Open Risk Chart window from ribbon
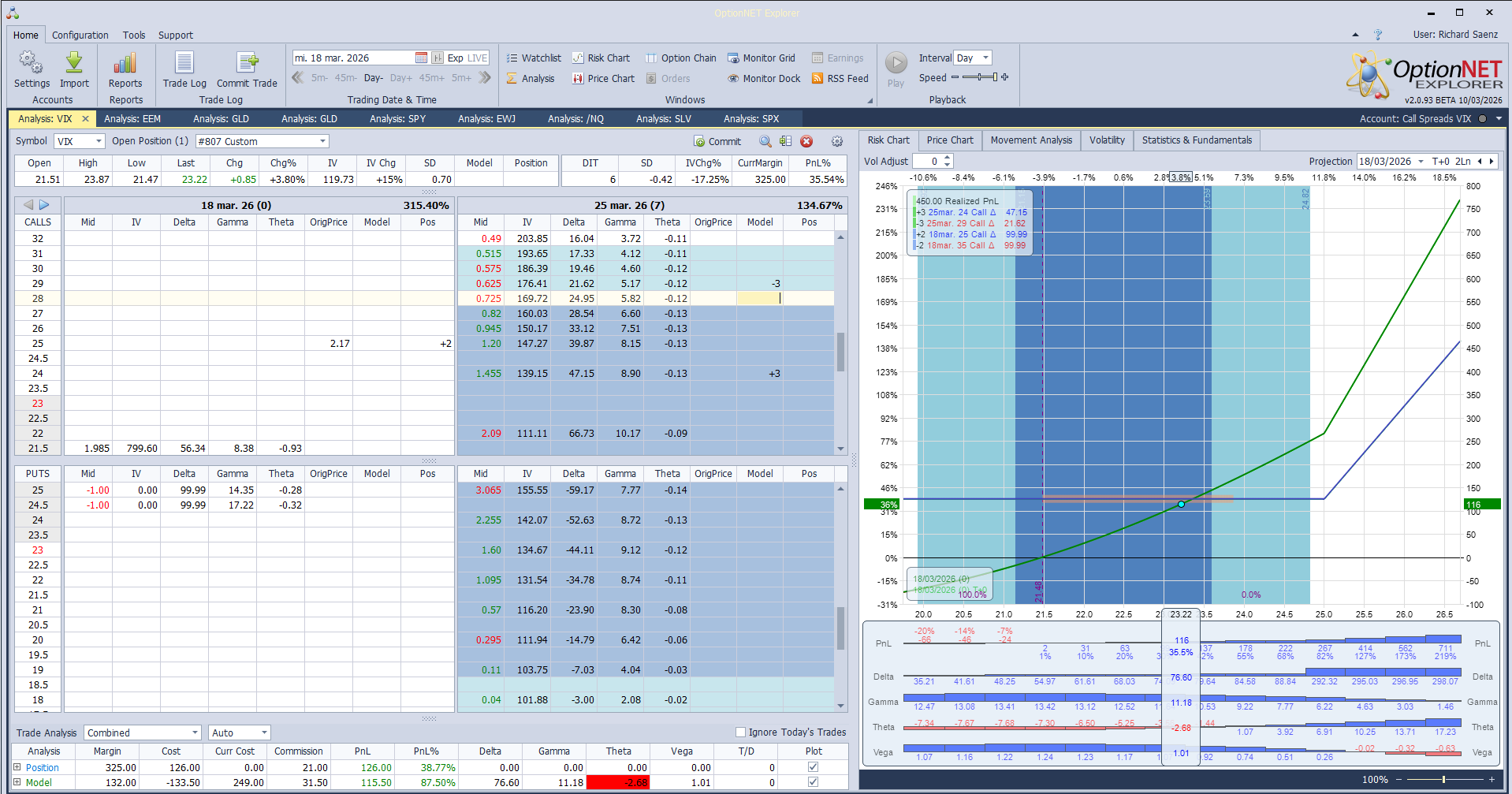The height and width of the screenshot is (794, 1512). (x=601, y=58)
